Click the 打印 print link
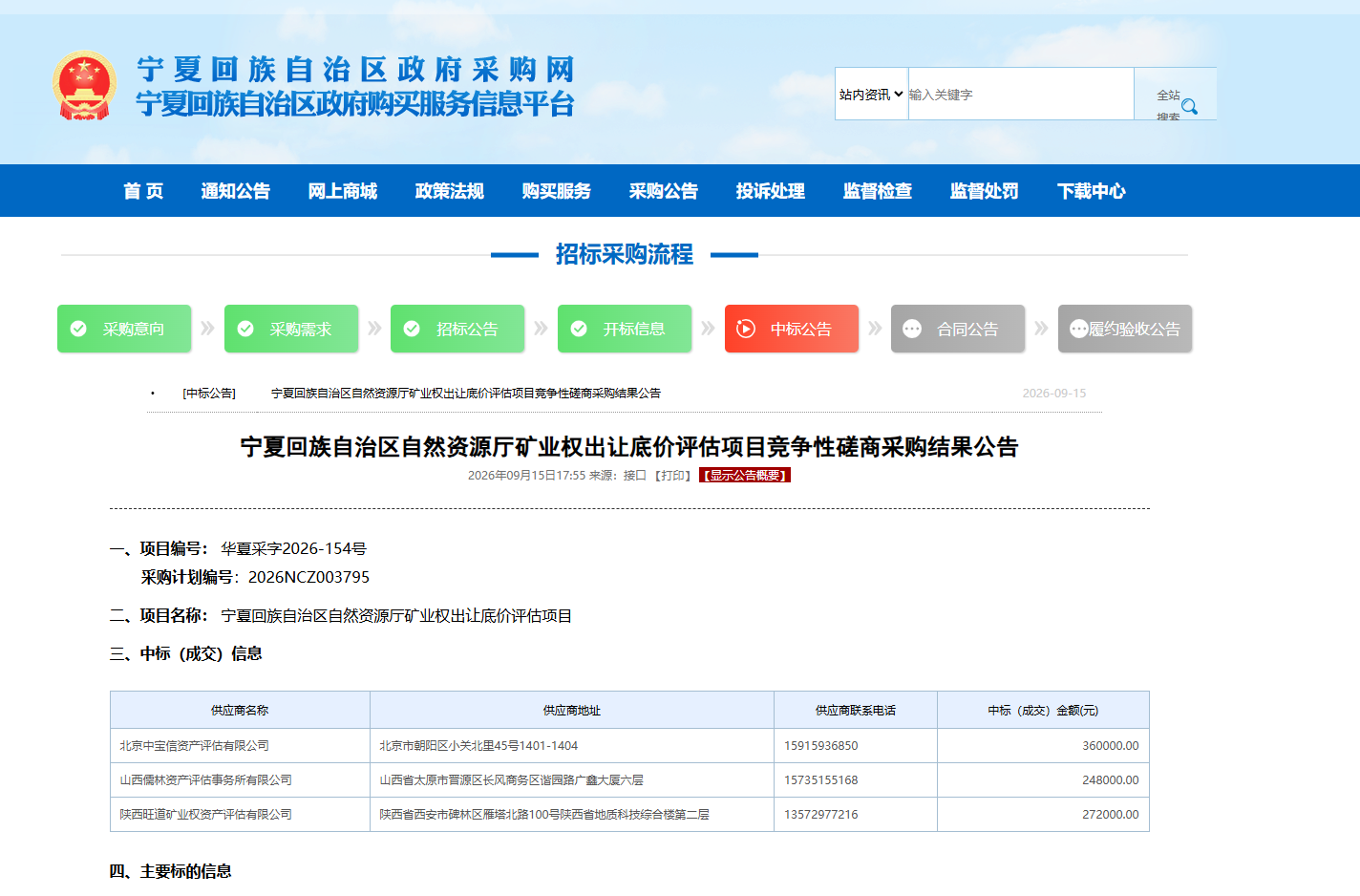 673,476
